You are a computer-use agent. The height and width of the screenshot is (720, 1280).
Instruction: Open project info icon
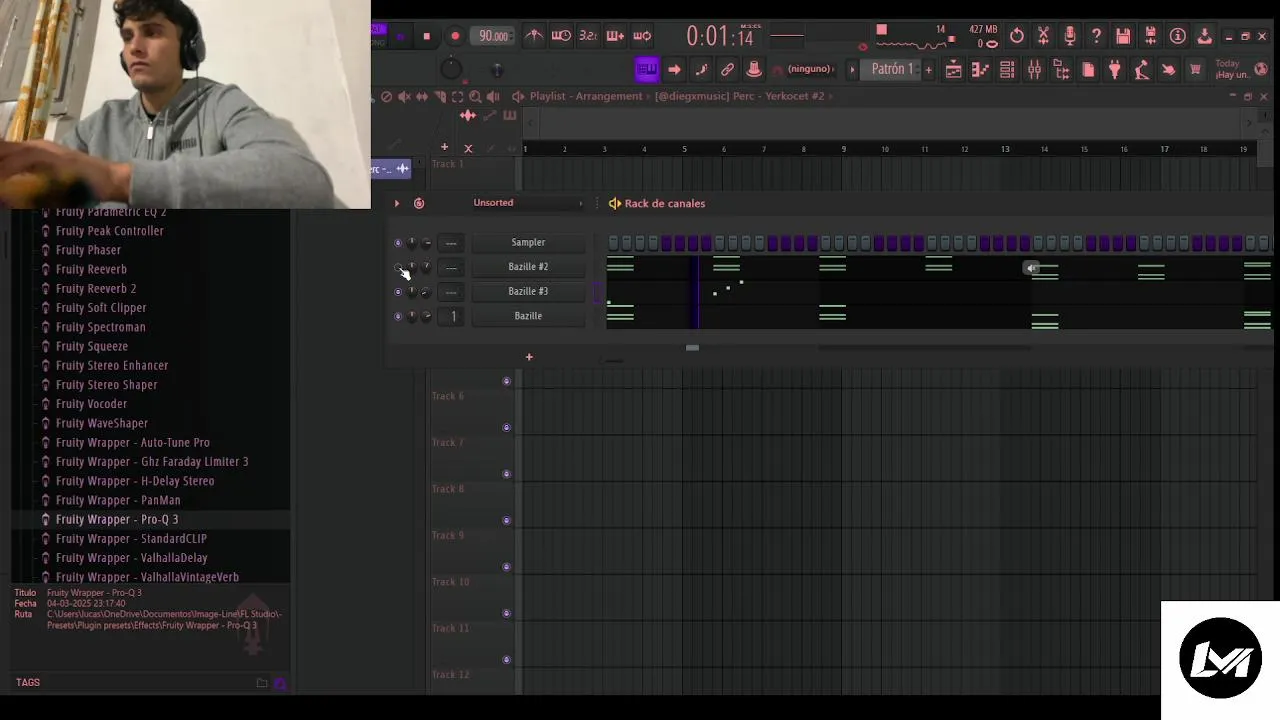coord(1178,36)
